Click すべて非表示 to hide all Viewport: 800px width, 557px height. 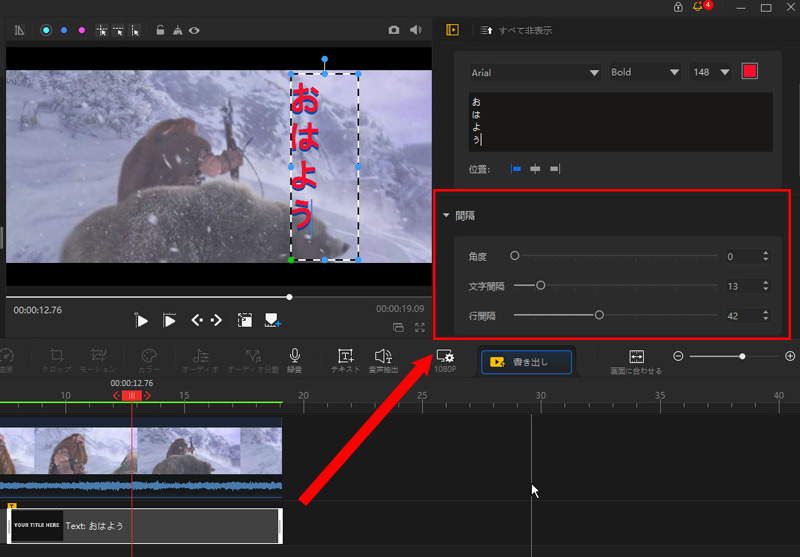tap(525, 31)
